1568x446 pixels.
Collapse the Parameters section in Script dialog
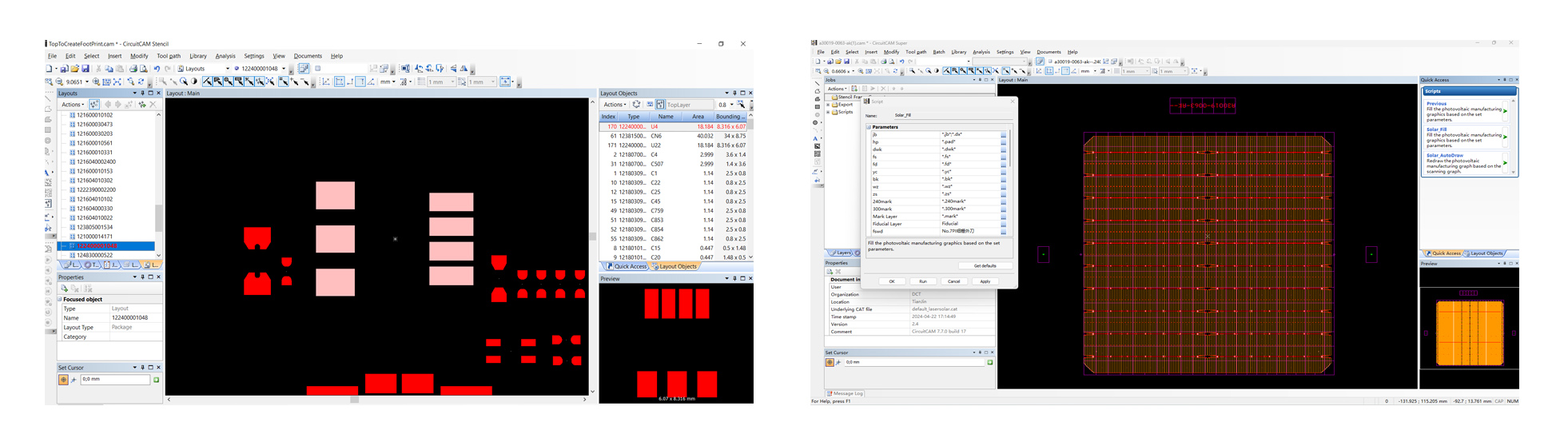869,127
